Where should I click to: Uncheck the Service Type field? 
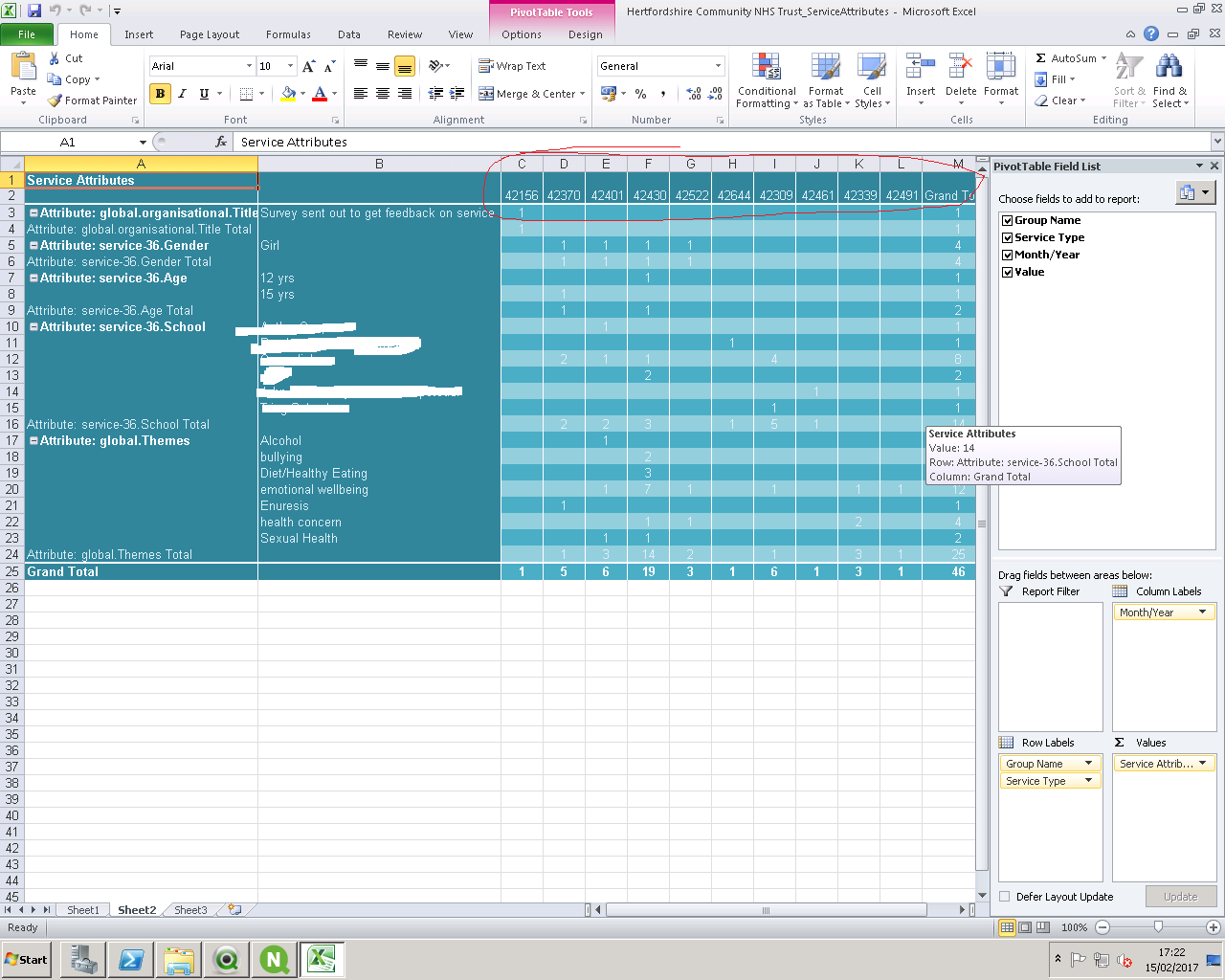[1007, 237]
